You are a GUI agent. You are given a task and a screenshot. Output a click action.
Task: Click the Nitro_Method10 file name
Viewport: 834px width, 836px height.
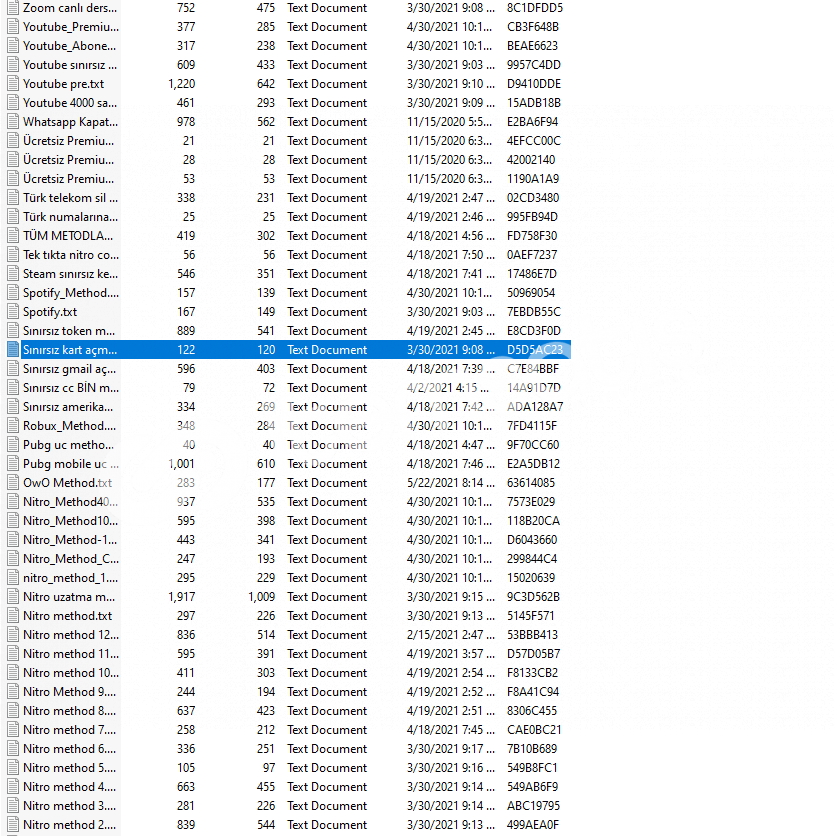[71, 521]
